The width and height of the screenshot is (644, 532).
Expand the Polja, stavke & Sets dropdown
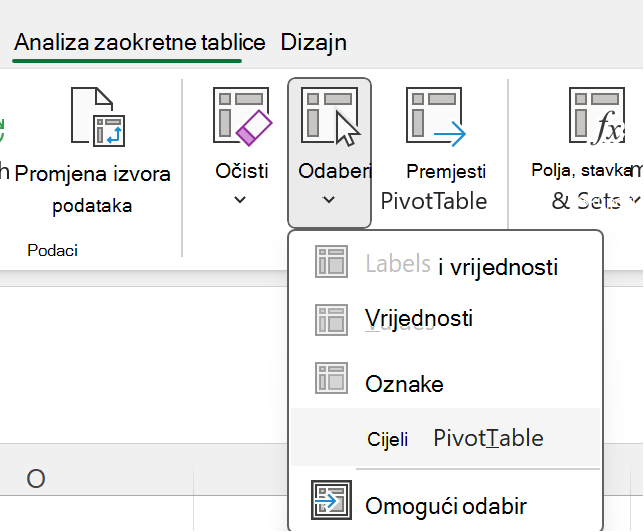point(635,200)
